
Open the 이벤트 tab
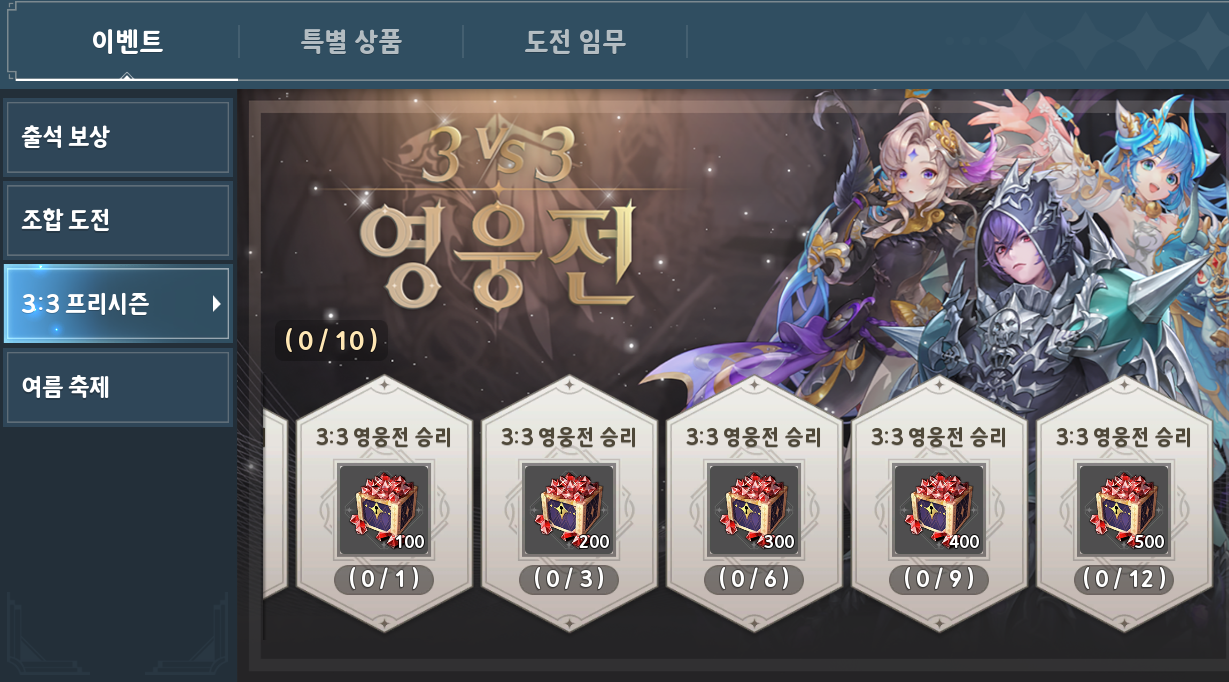point(127,42)
